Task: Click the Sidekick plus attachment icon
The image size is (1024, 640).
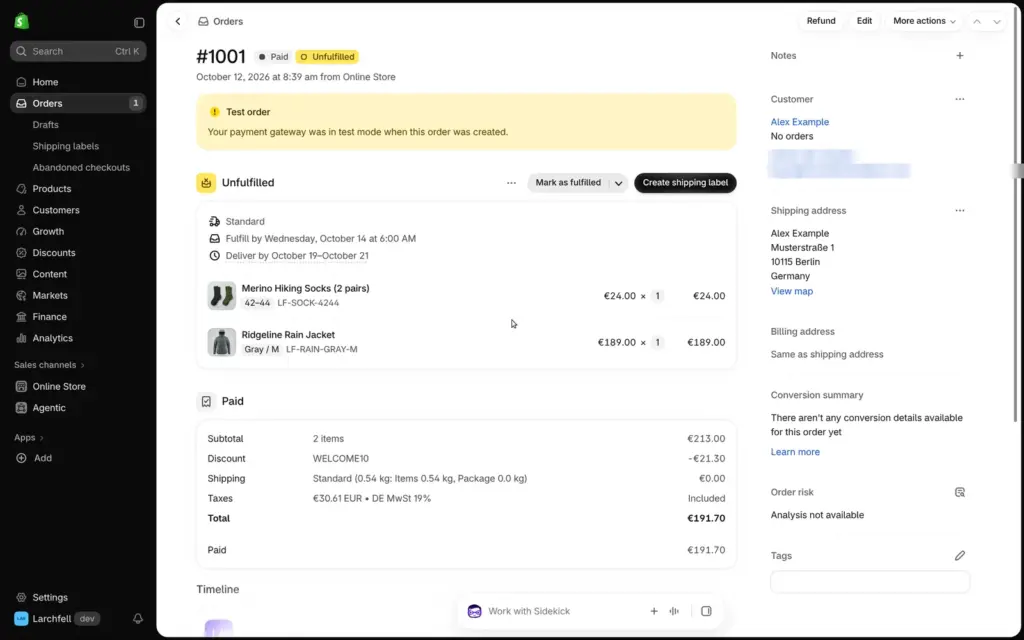Action: (654, 611)
